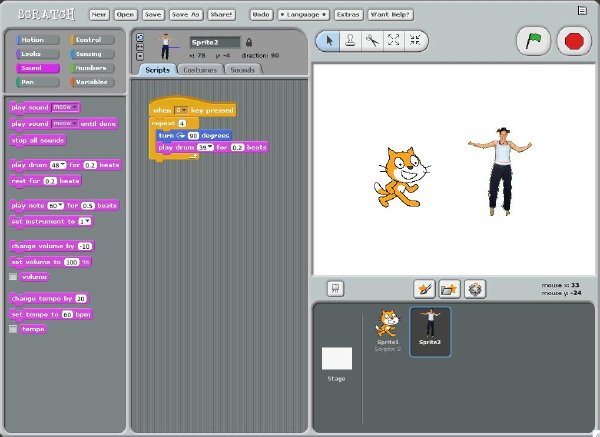Switch to the Costumes tab
Screen dimensions: 600x437
[200, 70]
